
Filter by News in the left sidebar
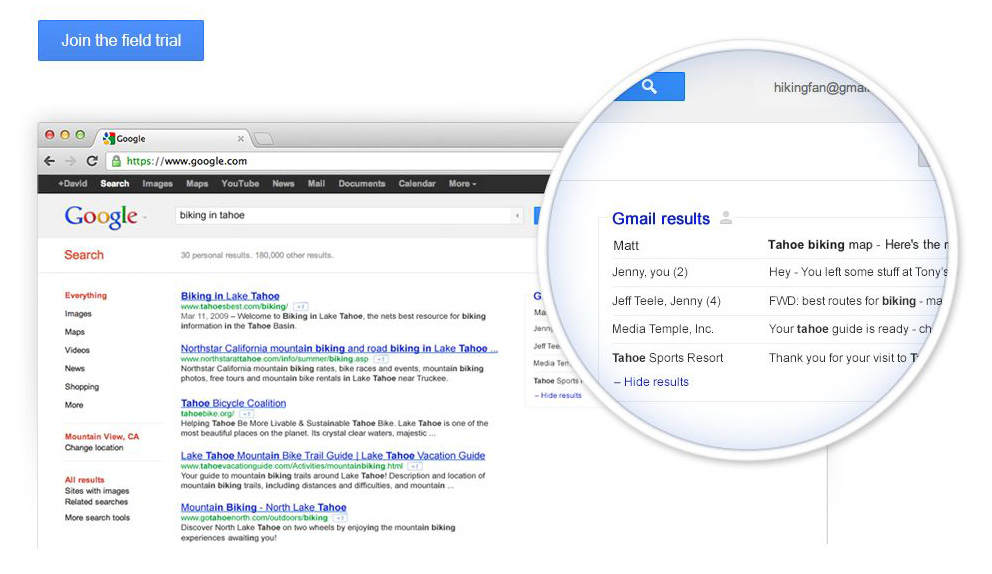(75, 368)
